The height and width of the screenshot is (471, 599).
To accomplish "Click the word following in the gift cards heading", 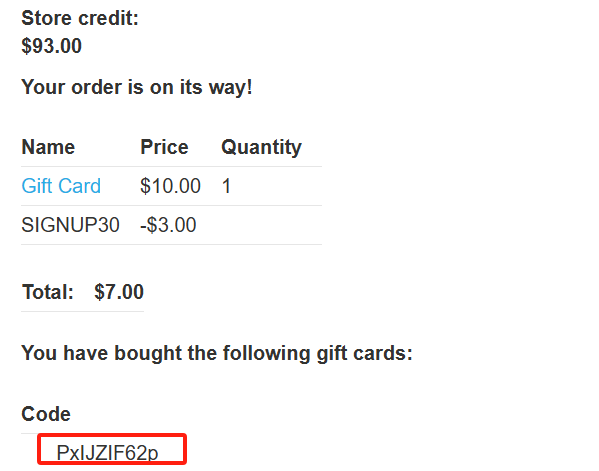I will pos(266,354).
